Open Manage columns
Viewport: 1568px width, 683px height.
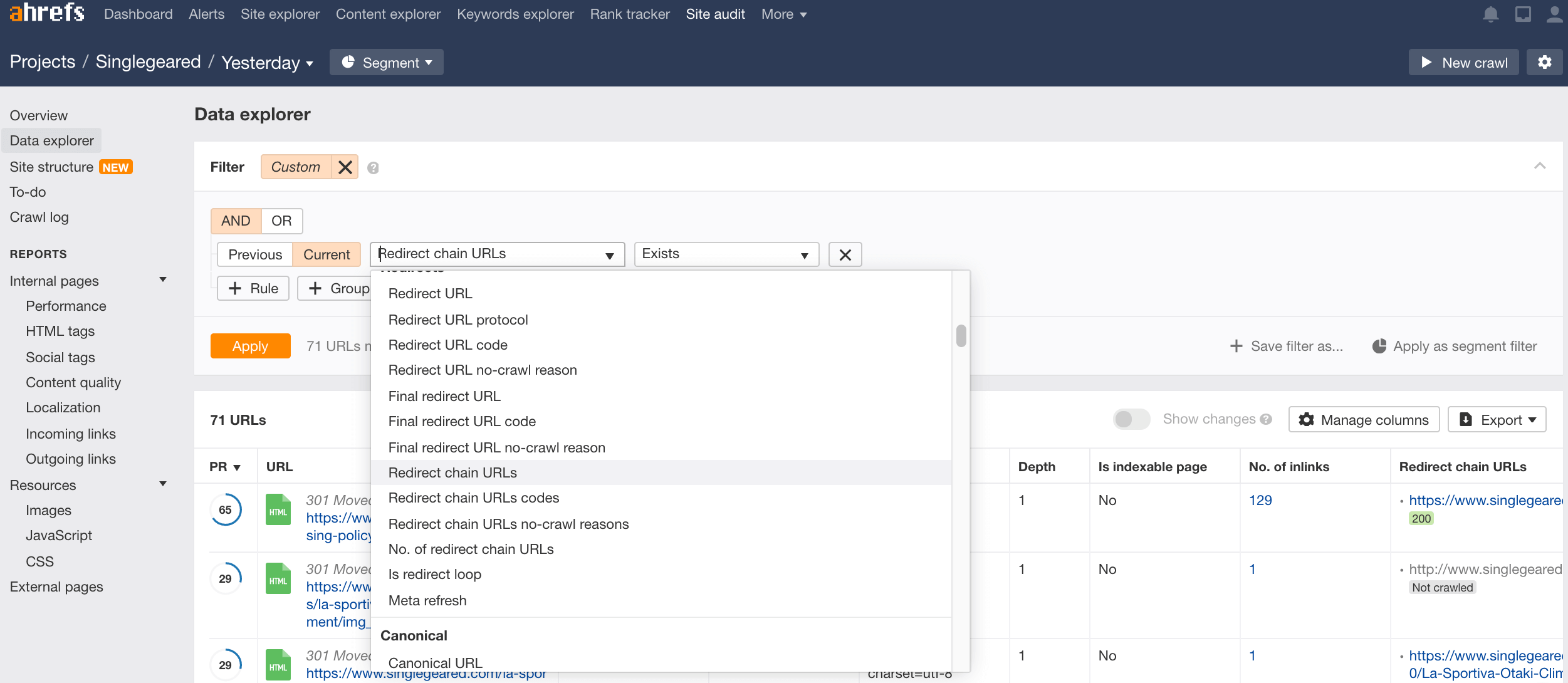tap(1364, 419)
